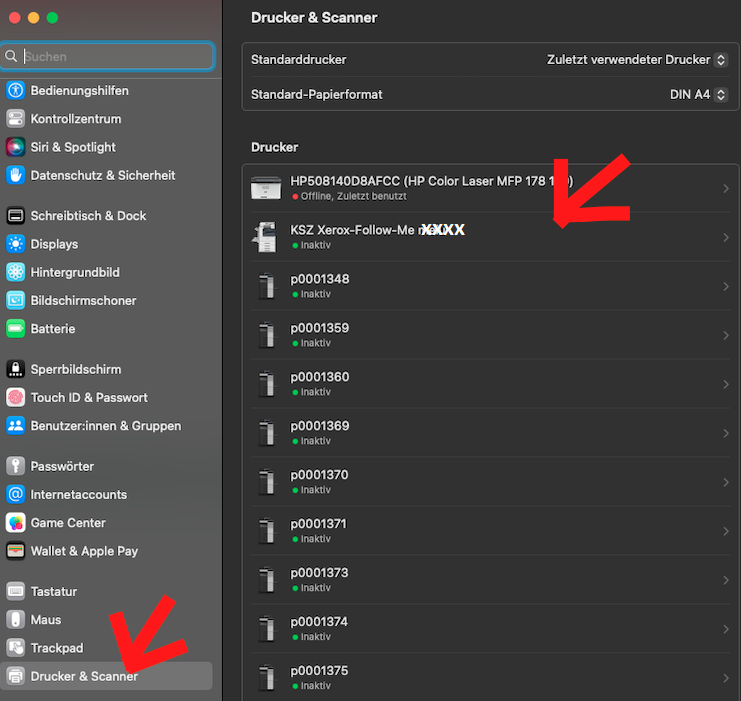Click the HP Color Laser printer icon
The width and height of the screenshot is (741, 701).
(265, 188)
